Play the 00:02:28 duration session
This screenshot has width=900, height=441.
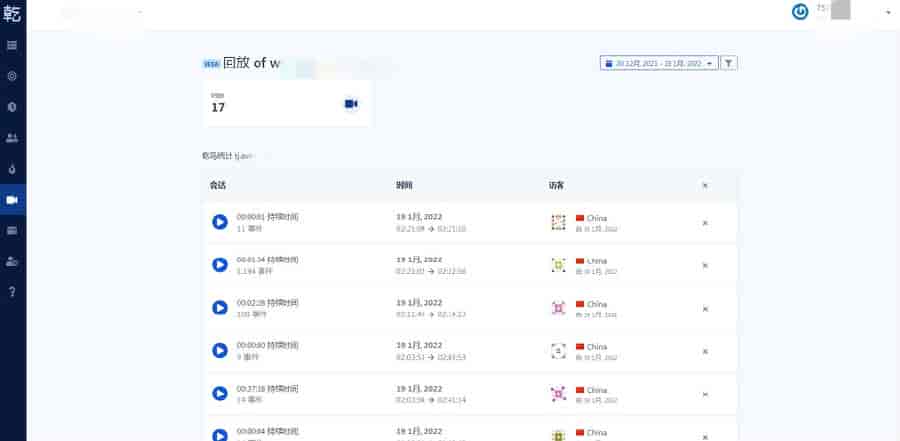220,308
